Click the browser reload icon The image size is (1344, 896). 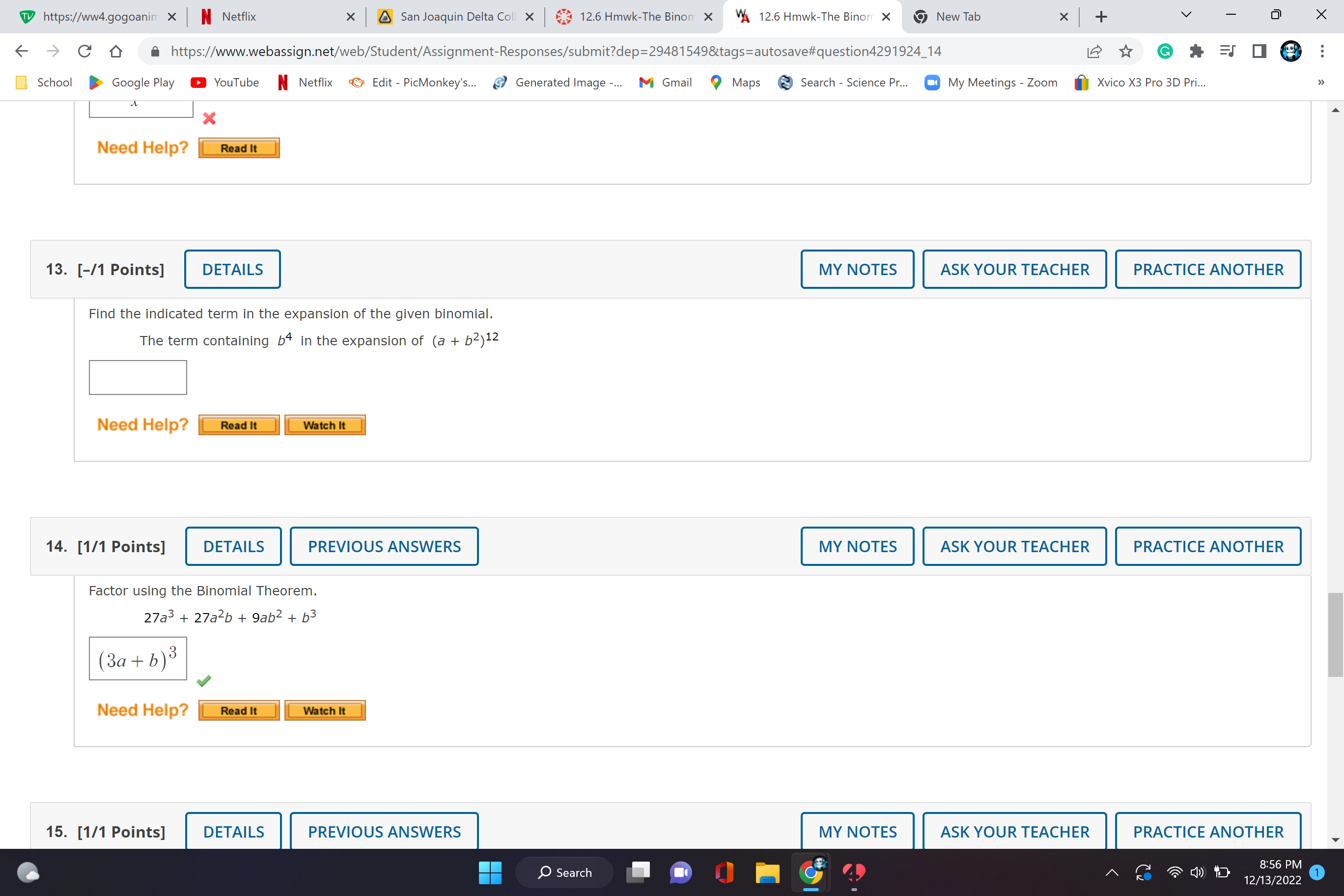click(84, 52)
